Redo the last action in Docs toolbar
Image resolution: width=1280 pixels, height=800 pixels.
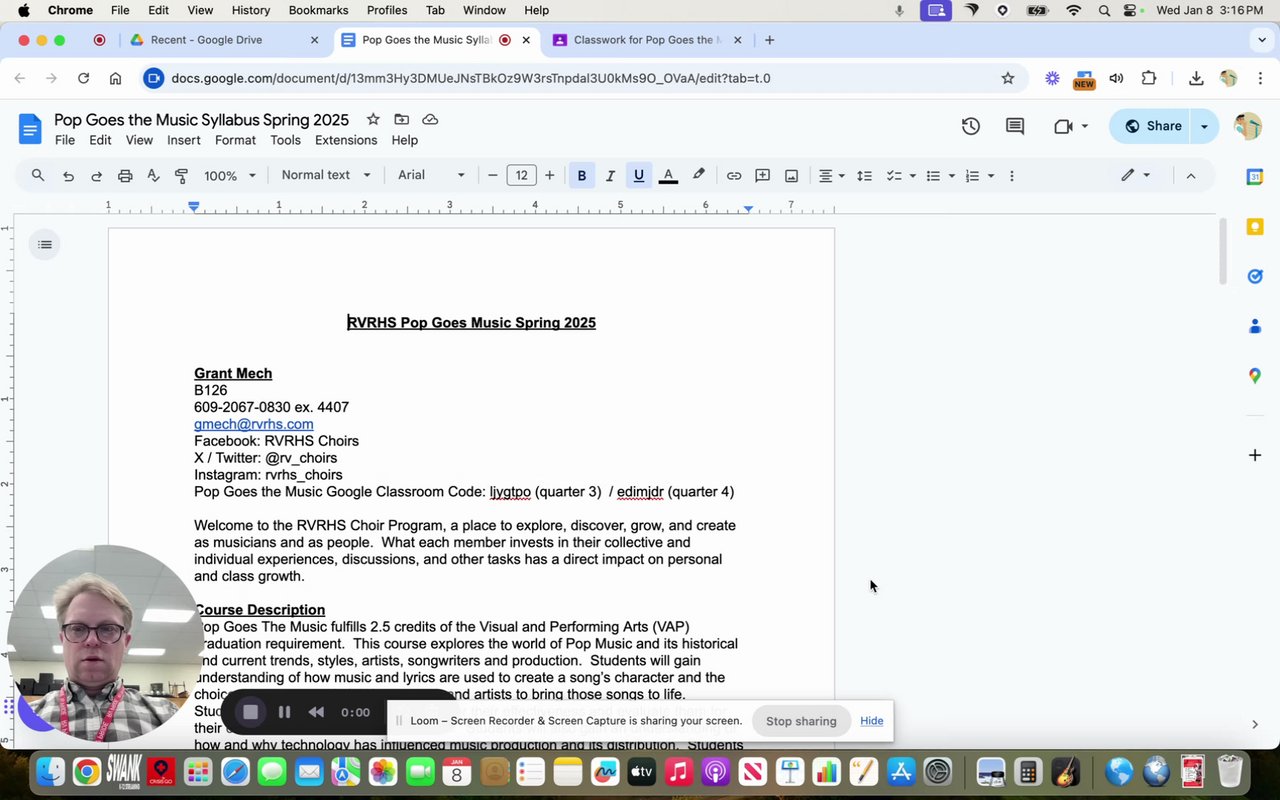tap(97, 176)
